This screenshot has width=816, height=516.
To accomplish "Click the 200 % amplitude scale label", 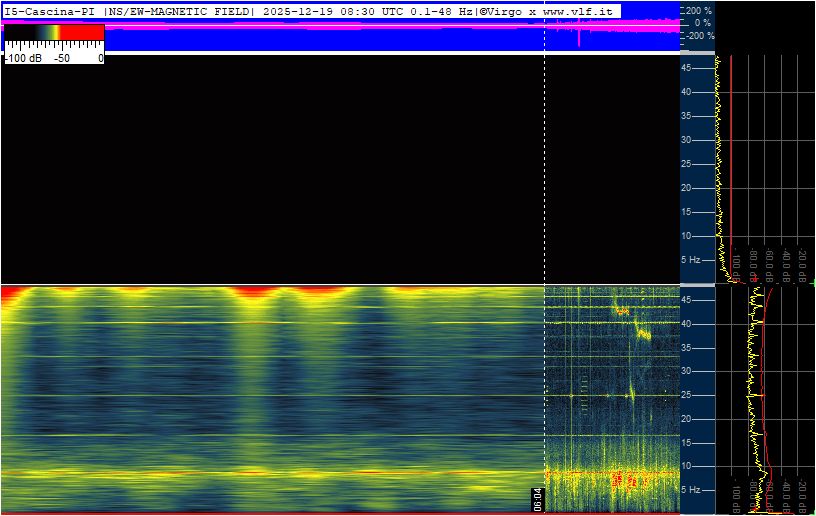I will [x=698, y=10].
